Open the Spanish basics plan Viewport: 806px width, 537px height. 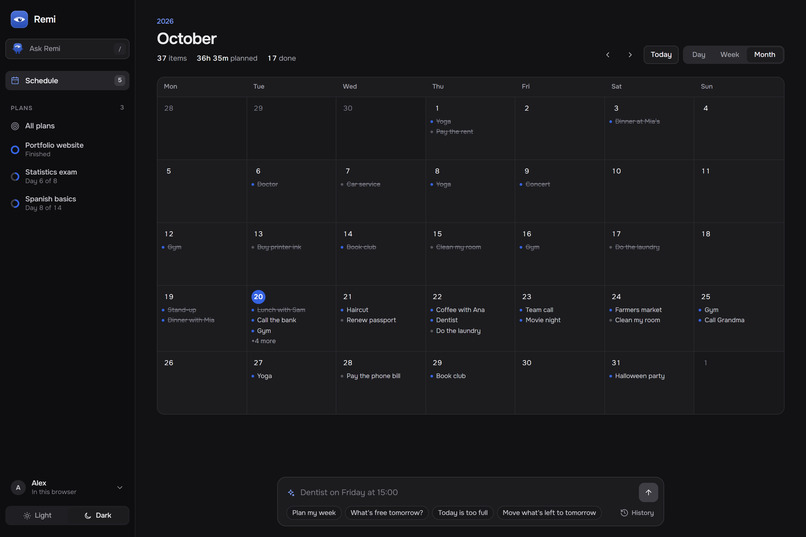pyautogui.click(x=67, y=203)
